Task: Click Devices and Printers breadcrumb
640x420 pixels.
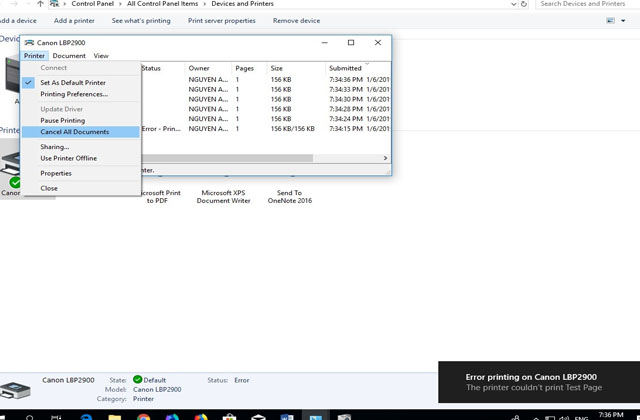Action: coord(242,4)
